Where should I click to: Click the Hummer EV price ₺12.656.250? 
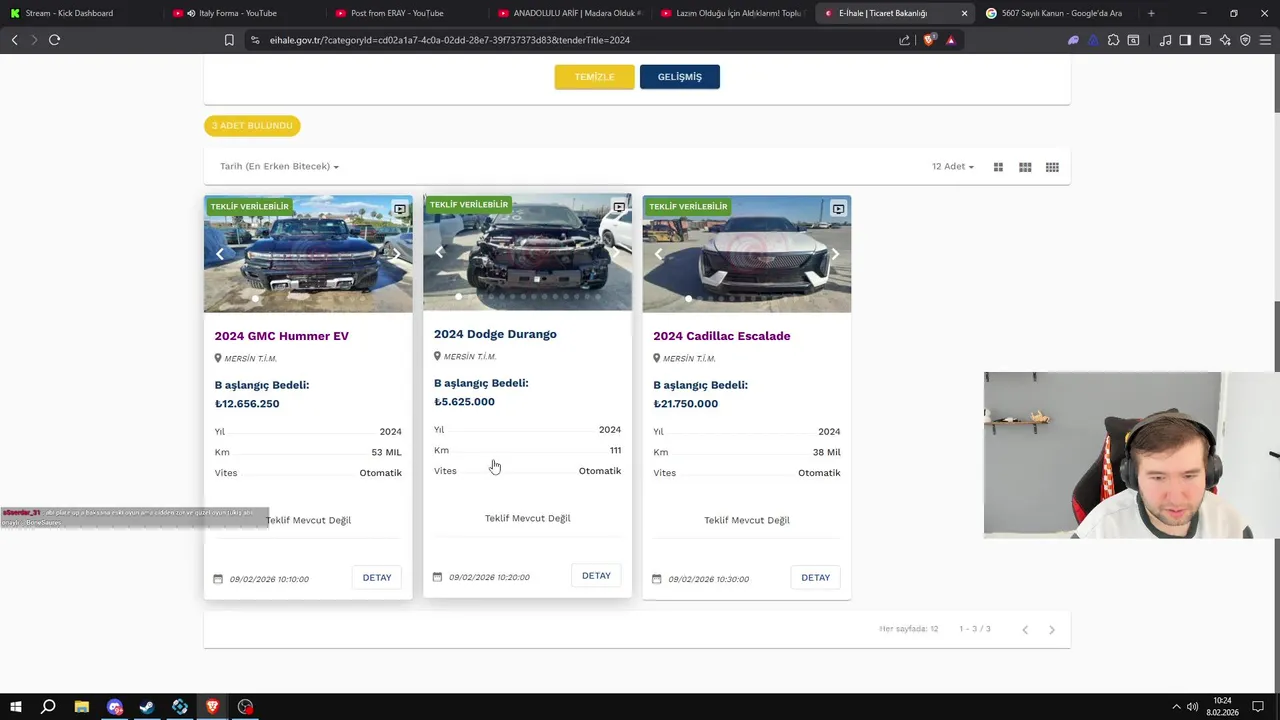click(x=247, y=404)
